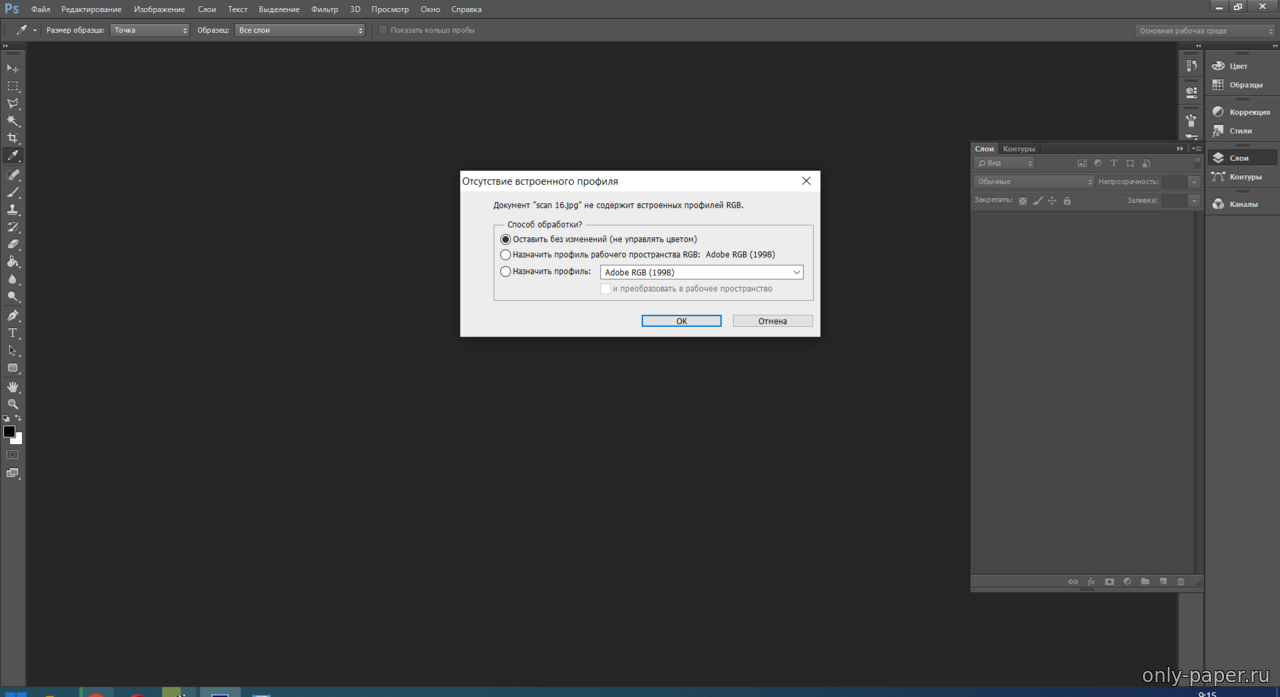Open 'Образец' Все слои dropdown
Screen dimensions: 1280x697
[x=300, y=30]
